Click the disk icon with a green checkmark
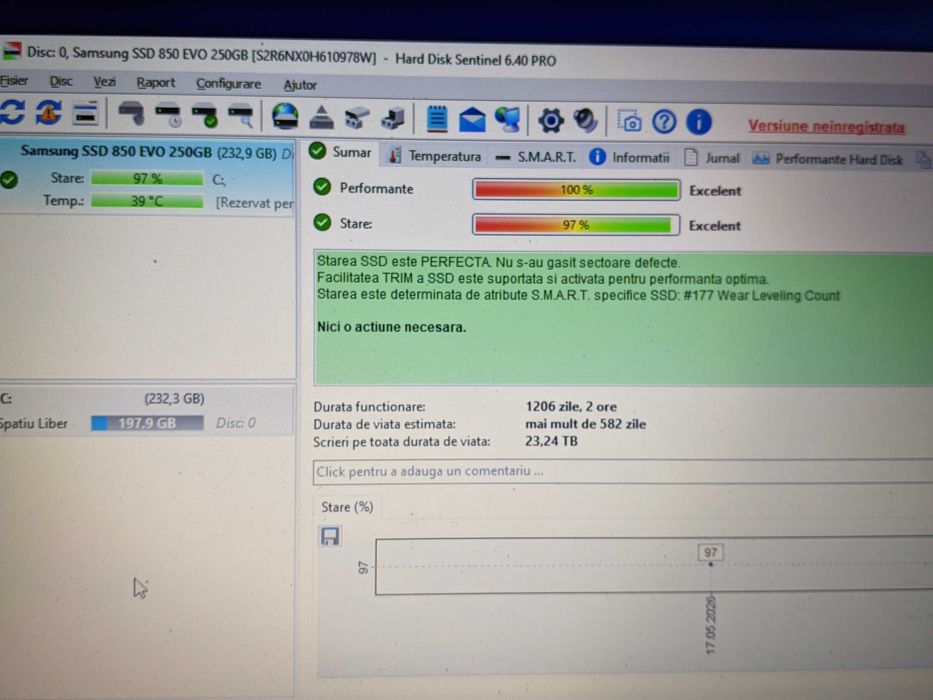The image size is (933, 700). 205,115
